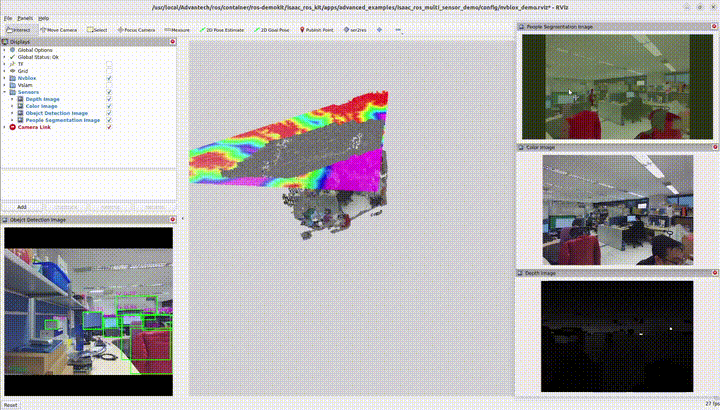Image resolution: width=720 pixels, height=410 pixels.
Task: Enable the Focus Camera tool
Action: click(x=135, y=30)
